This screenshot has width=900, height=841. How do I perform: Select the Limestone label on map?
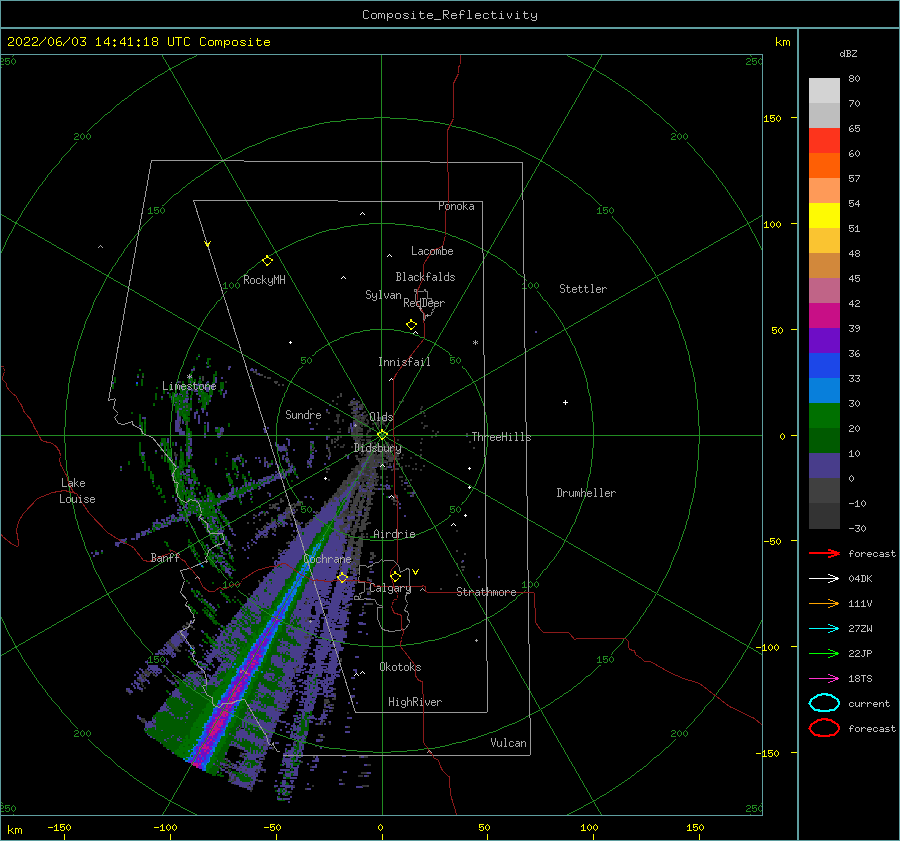coord(189,386)
